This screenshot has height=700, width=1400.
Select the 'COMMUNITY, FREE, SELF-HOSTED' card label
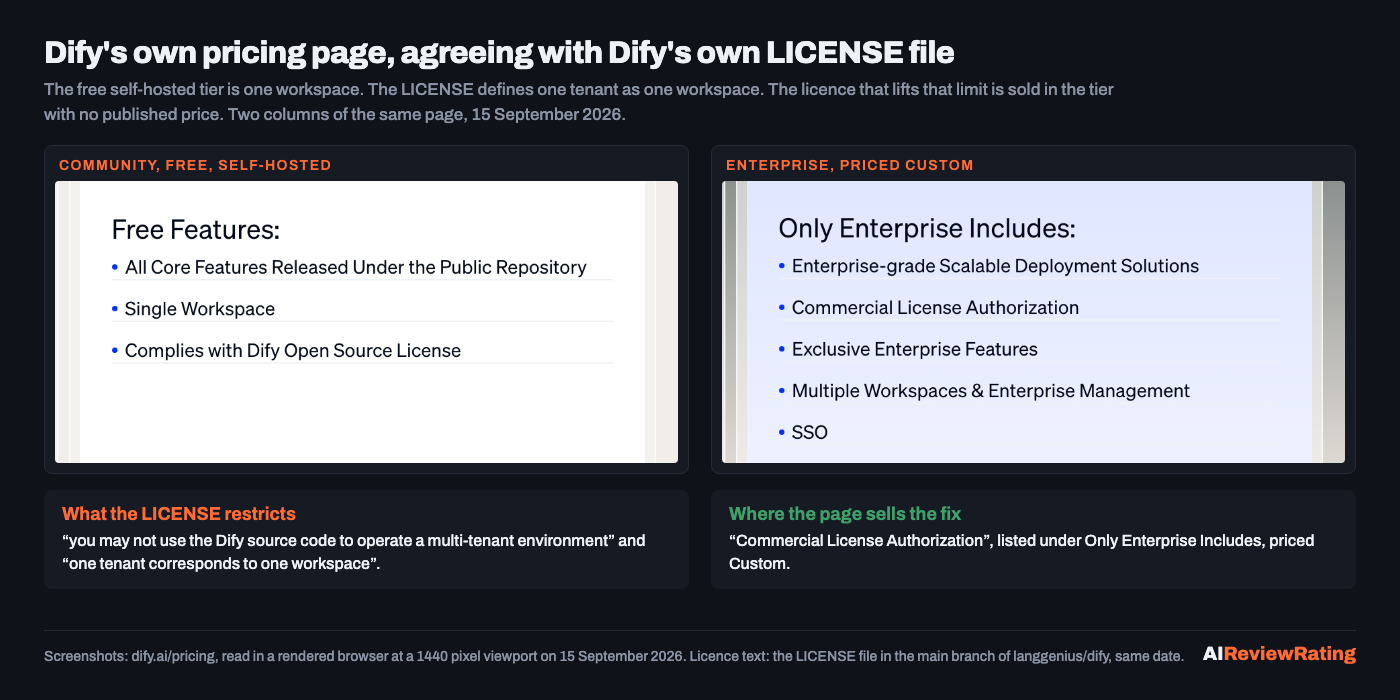tap(195, 165)
